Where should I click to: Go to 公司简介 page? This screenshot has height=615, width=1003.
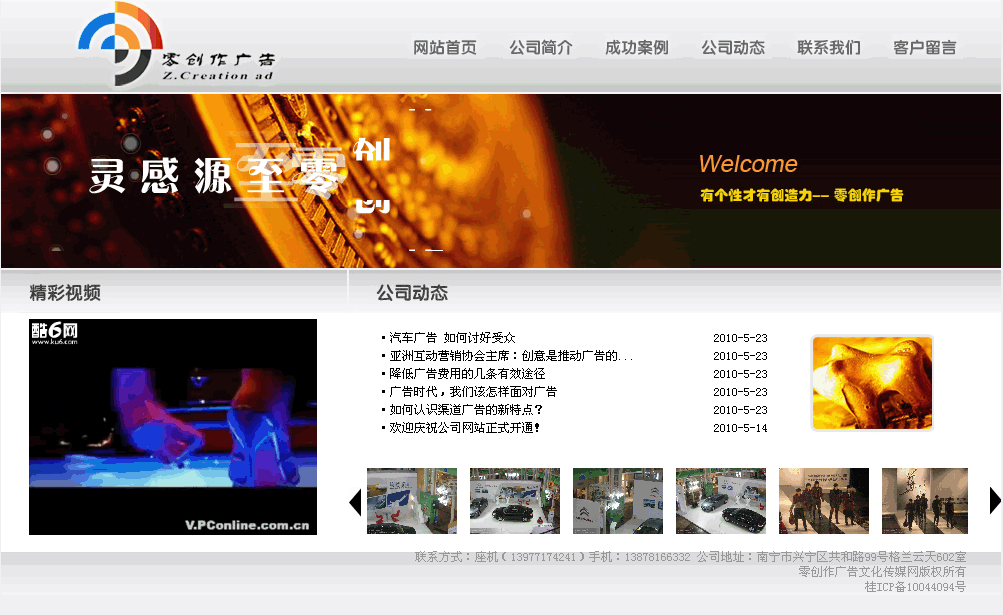coord(541,47)
